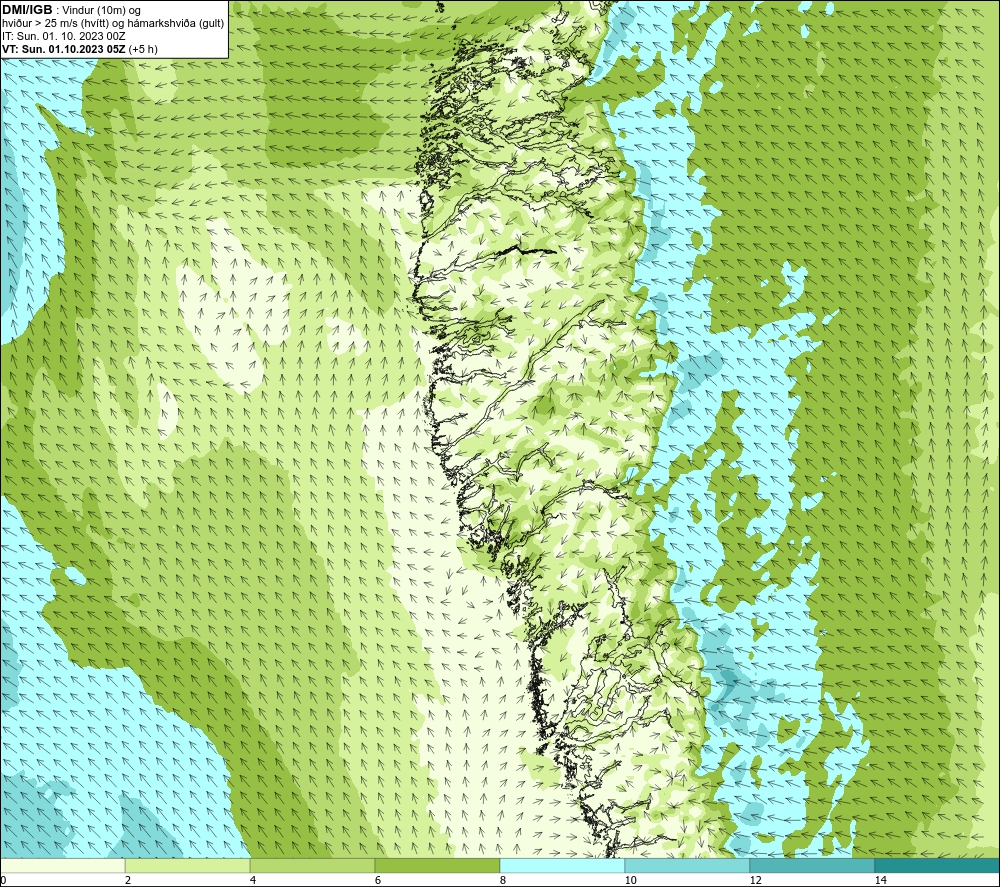
Task: Click the 8-10 m/s light cyan color bar segment
Action: (562, 865)
